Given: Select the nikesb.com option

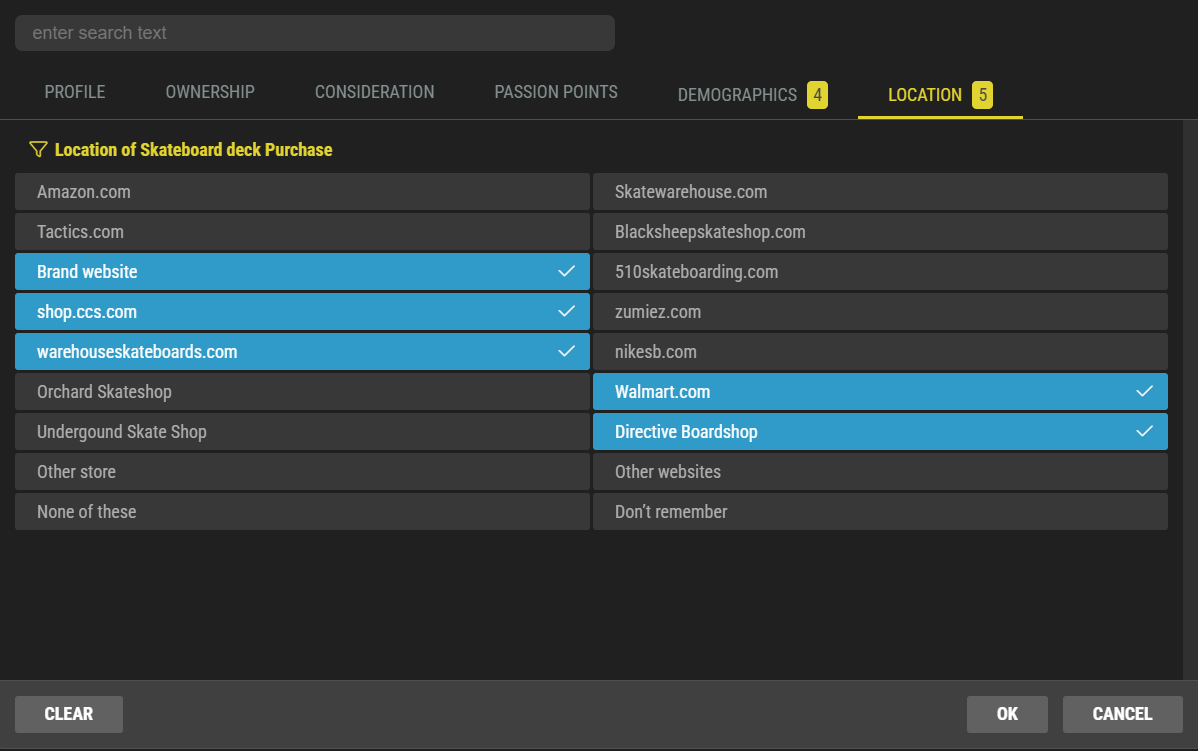Looking at the screenshot, I should click(x=880, y=351).
